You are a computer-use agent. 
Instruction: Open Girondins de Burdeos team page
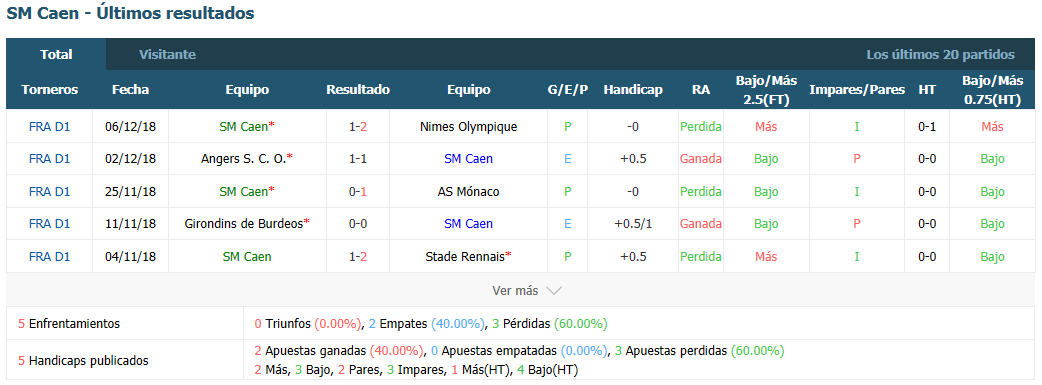[244, 224]
